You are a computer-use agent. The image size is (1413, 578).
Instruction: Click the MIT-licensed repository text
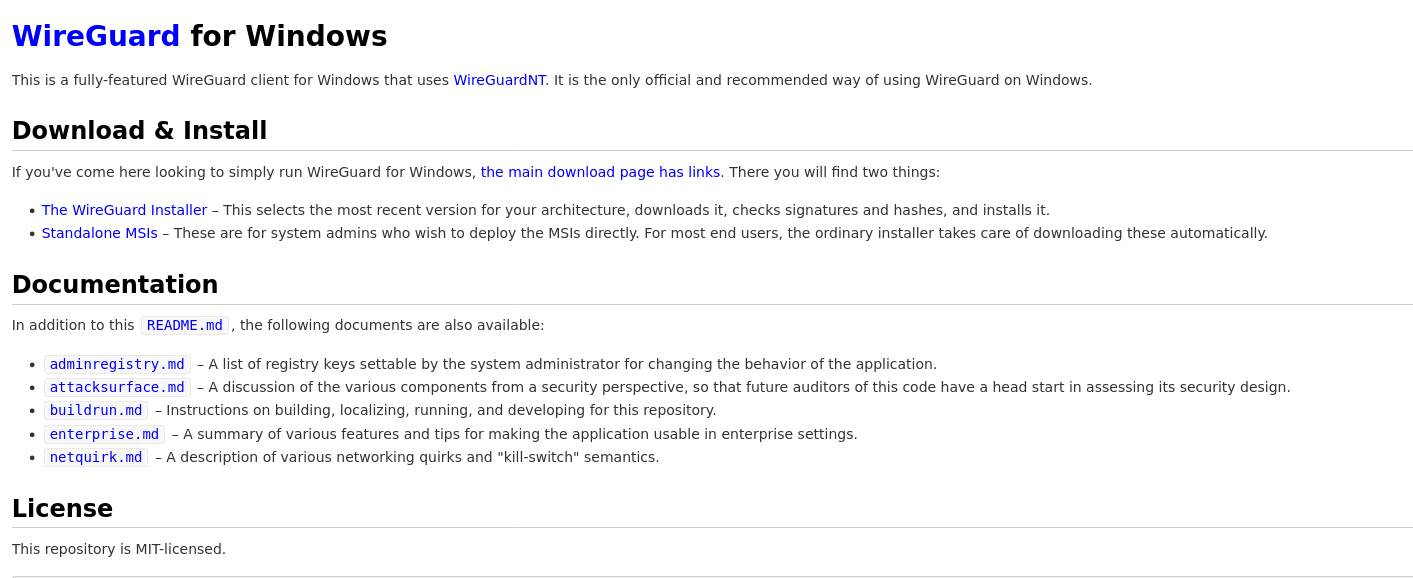click(118, 548)
